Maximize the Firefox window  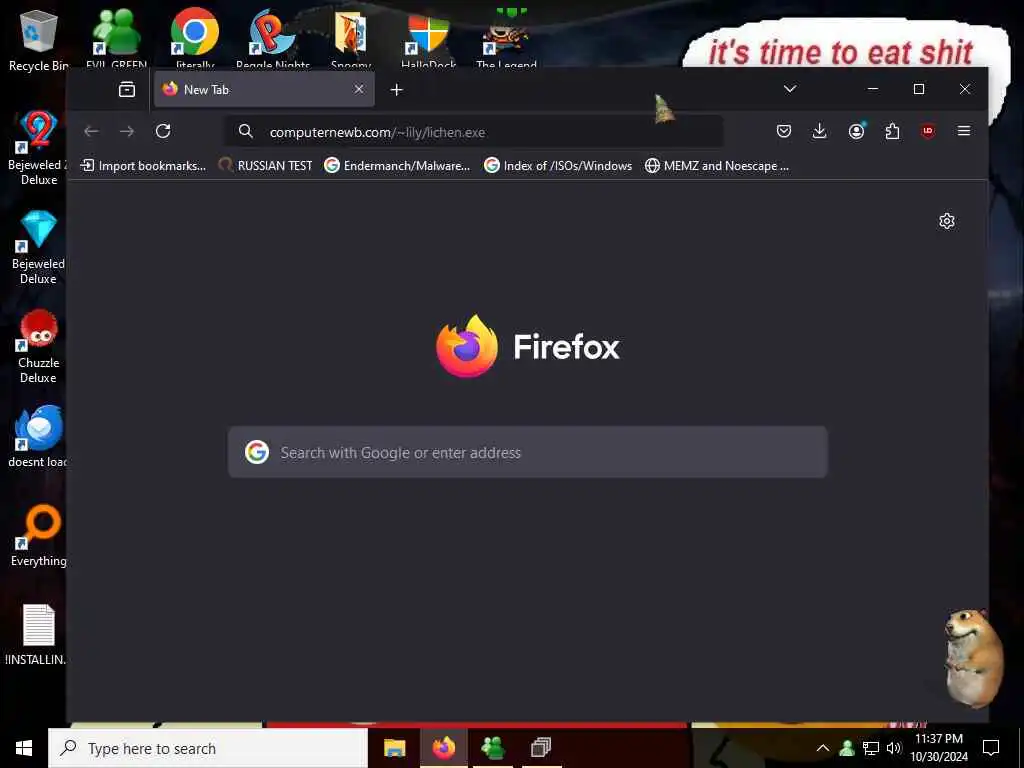(x=918, y=89)
